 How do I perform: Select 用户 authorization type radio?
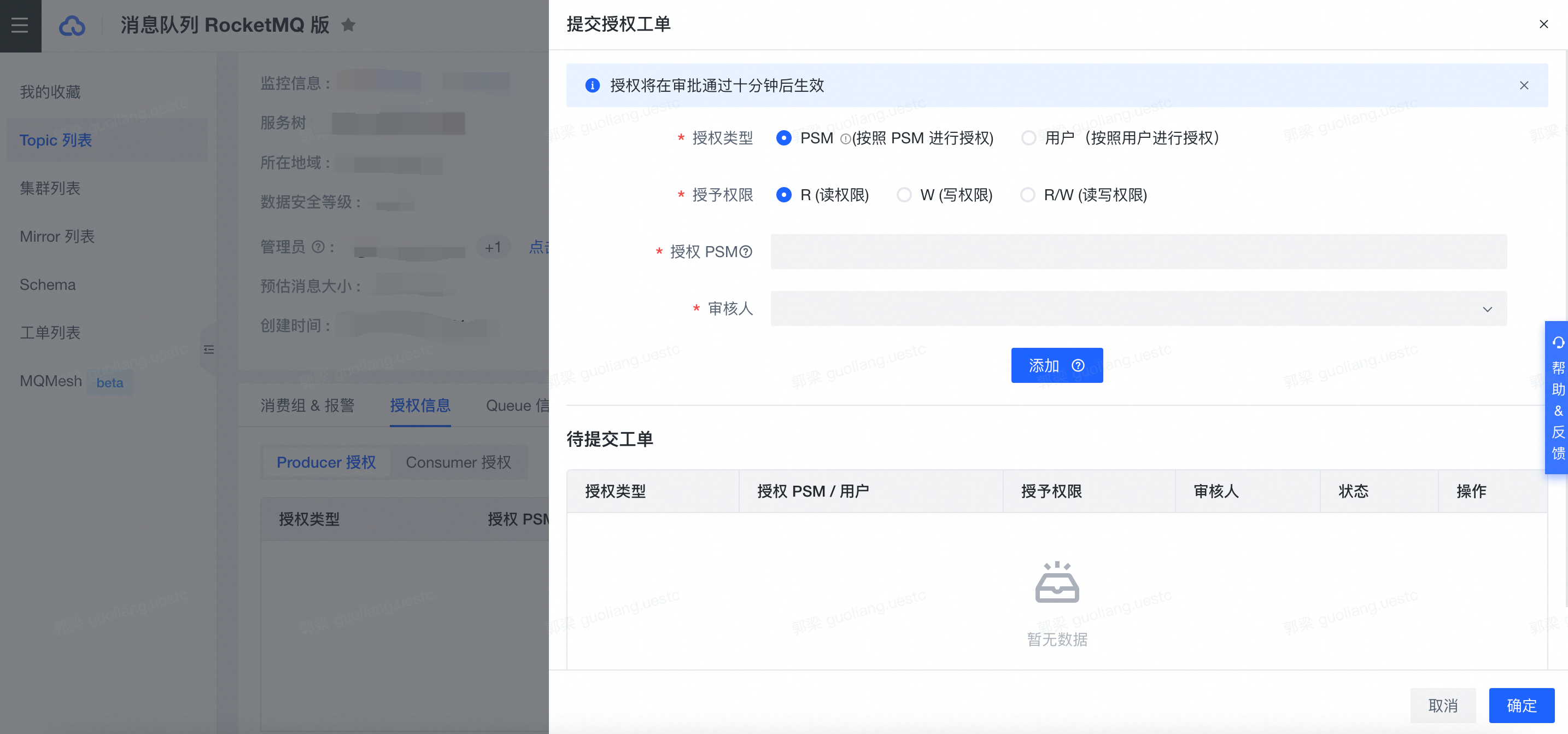click(1028, 138)
